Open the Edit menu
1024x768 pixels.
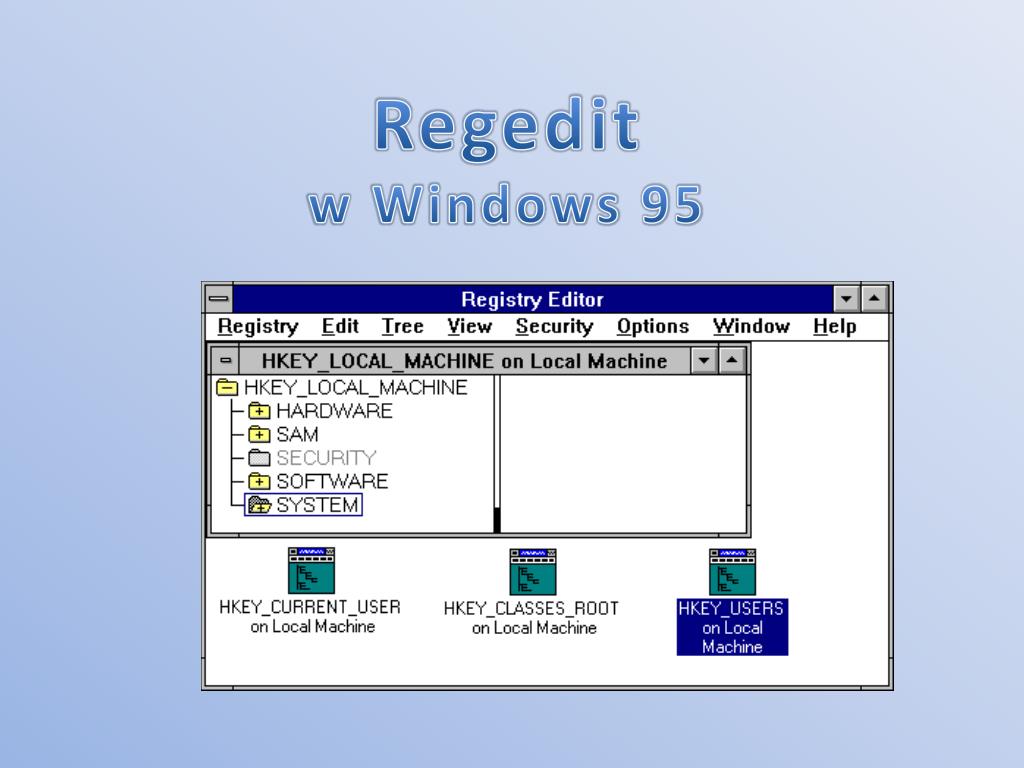click(340, 326)
